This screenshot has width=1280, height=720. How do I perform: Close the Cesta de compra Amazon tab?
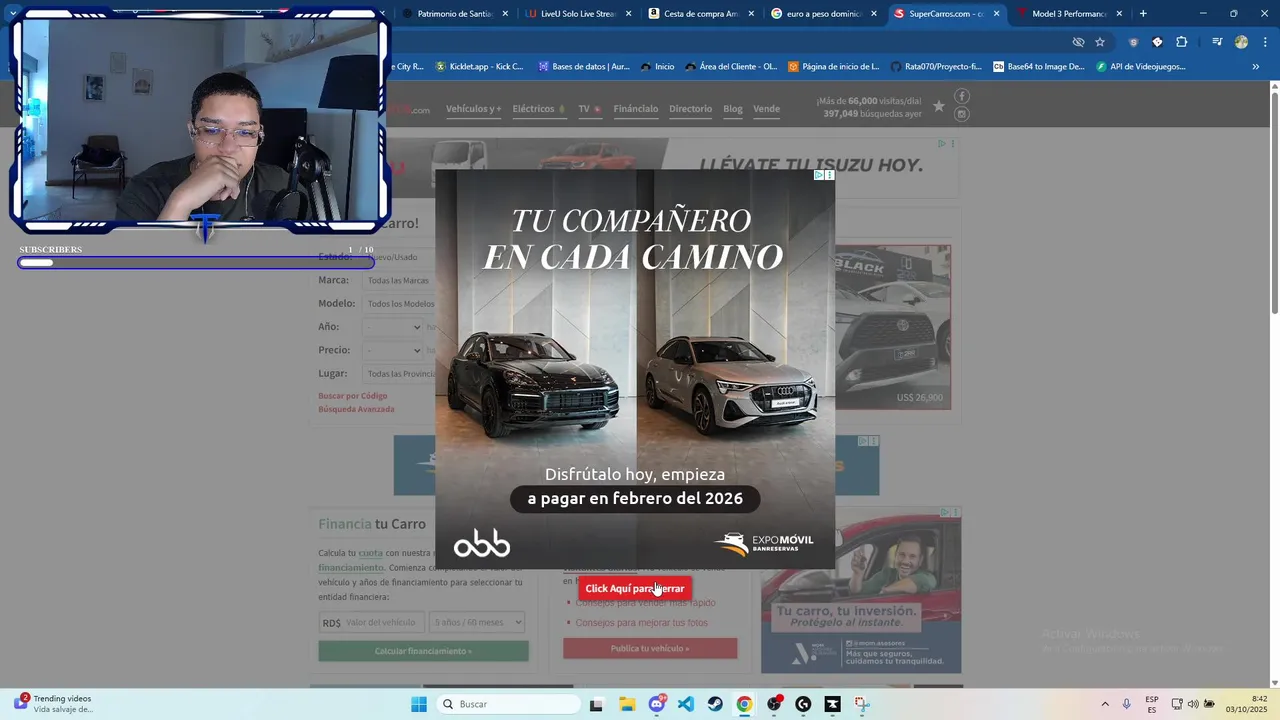[x=751, y=14]
